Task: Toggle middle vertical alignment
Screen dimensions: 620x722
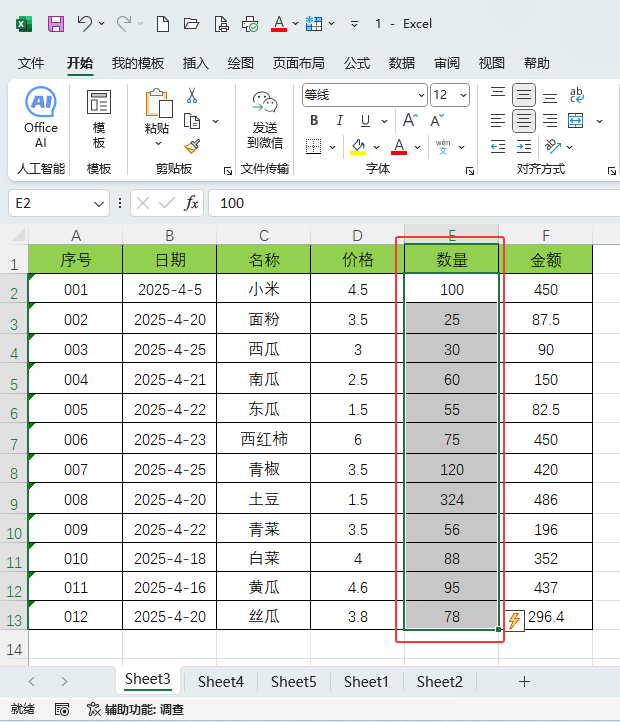Action: 524,95
